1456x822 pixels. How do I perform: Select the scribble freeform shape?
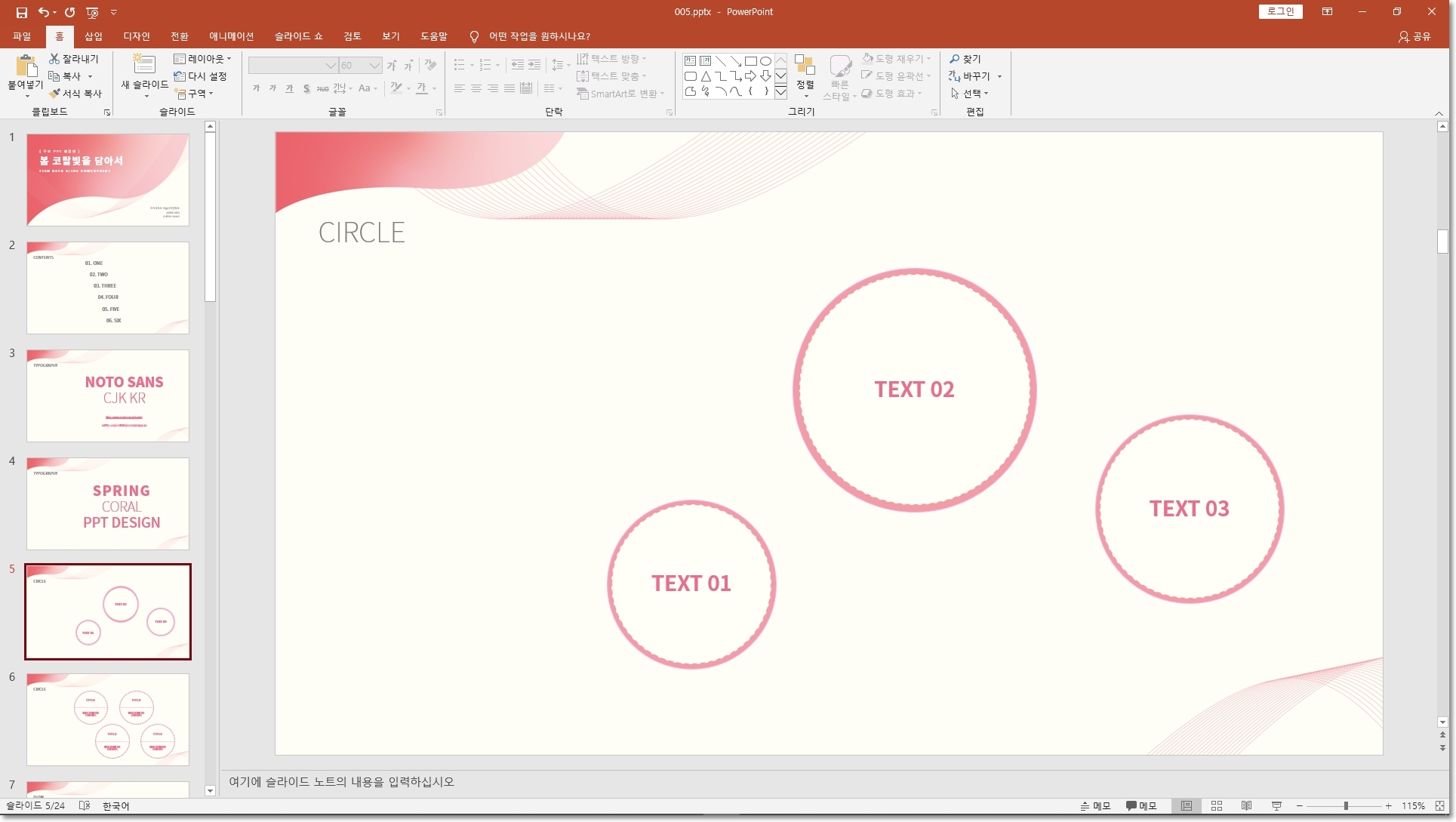point(705,91)
